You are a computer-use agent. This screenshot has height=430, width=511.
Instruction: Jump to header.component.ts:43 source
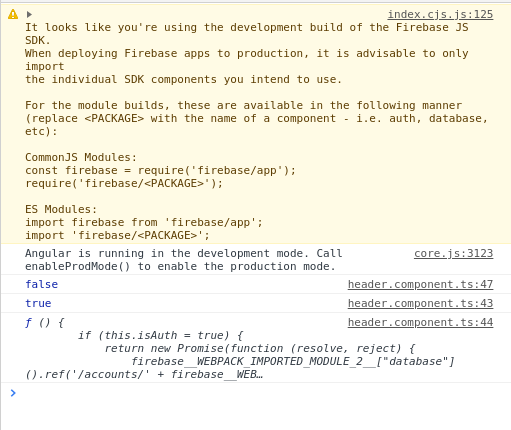click(420, 303)
